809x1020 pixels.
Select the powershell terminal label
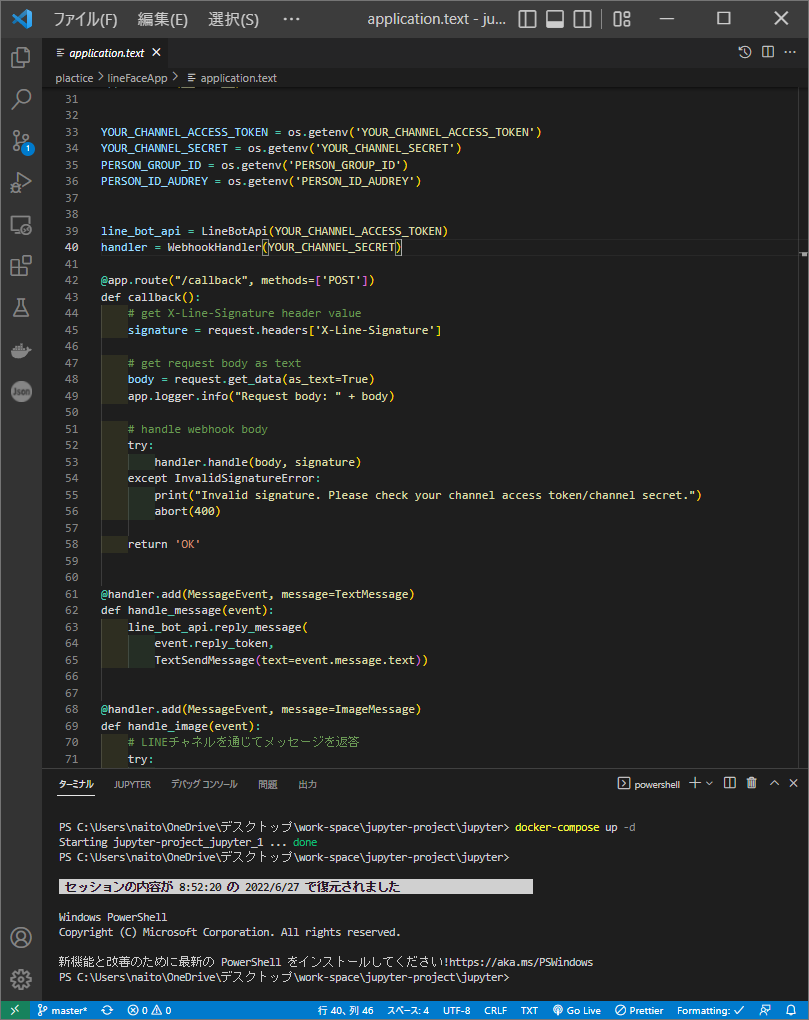[649, 784]
